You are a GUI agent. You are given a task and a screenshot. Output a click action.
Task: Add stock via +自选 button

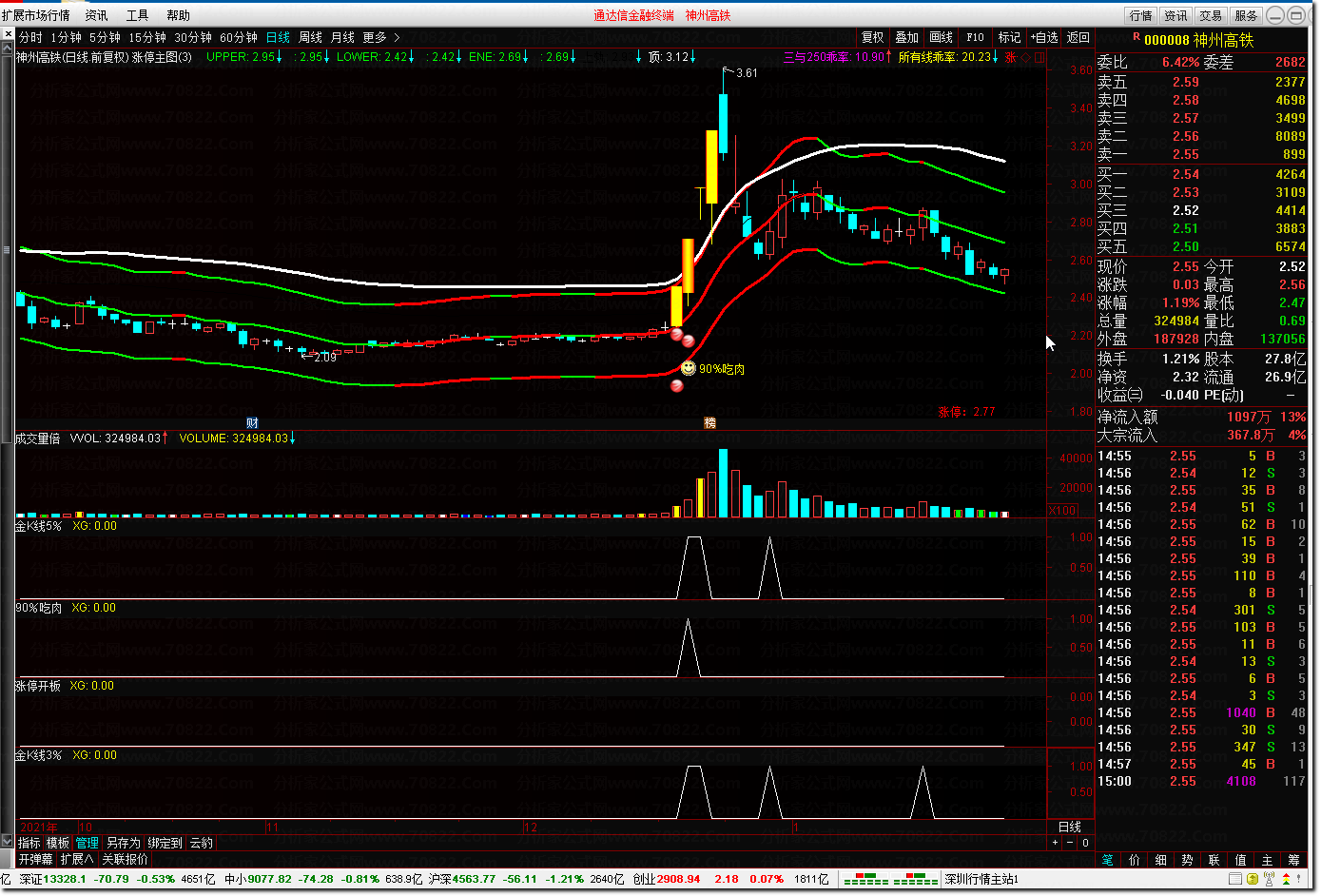1044,37
